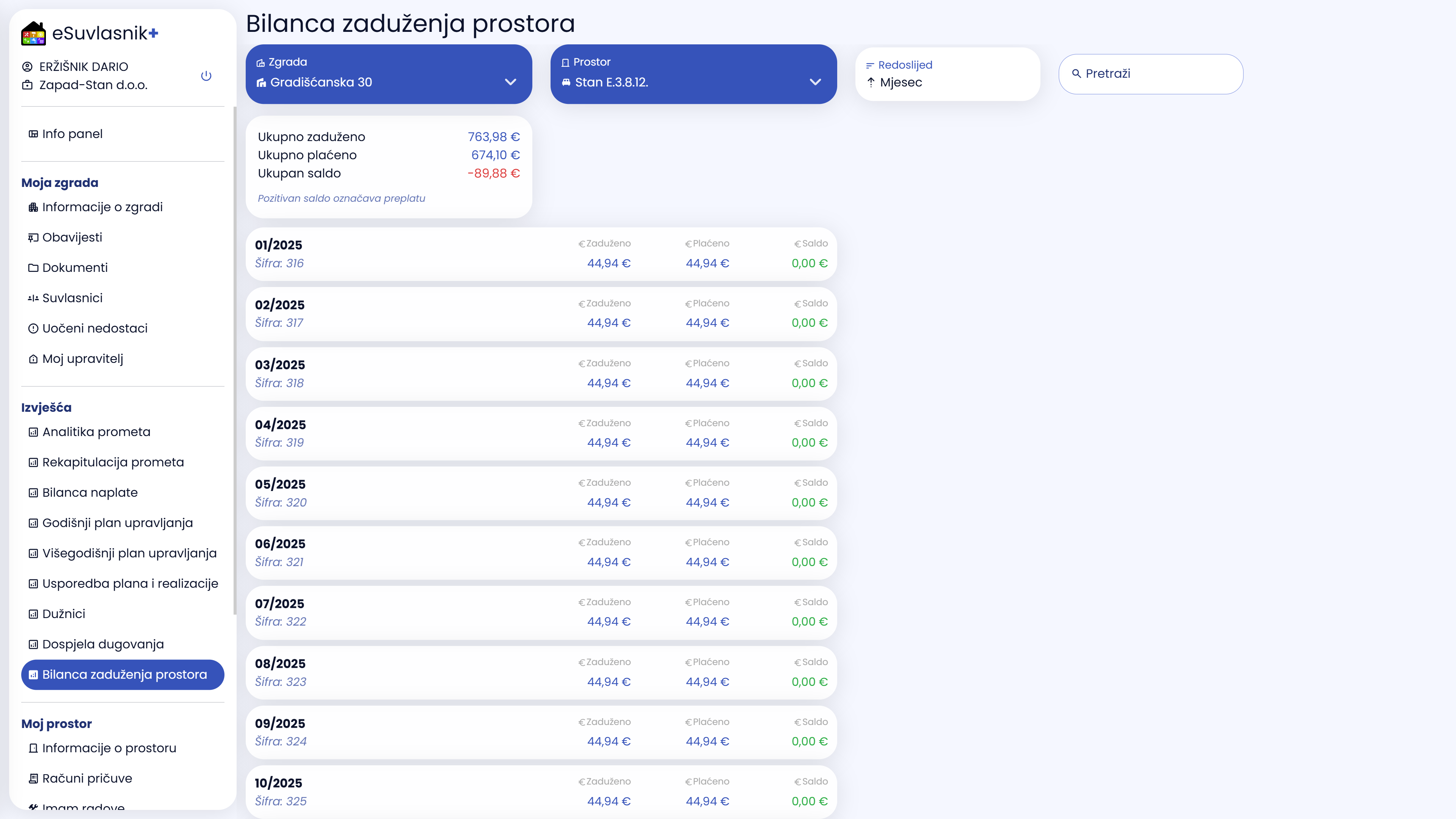Image resolution: width=1456 pixels, height=819 pixels.
Task: Click the power logout icon
Action: [x=206, y=76]
